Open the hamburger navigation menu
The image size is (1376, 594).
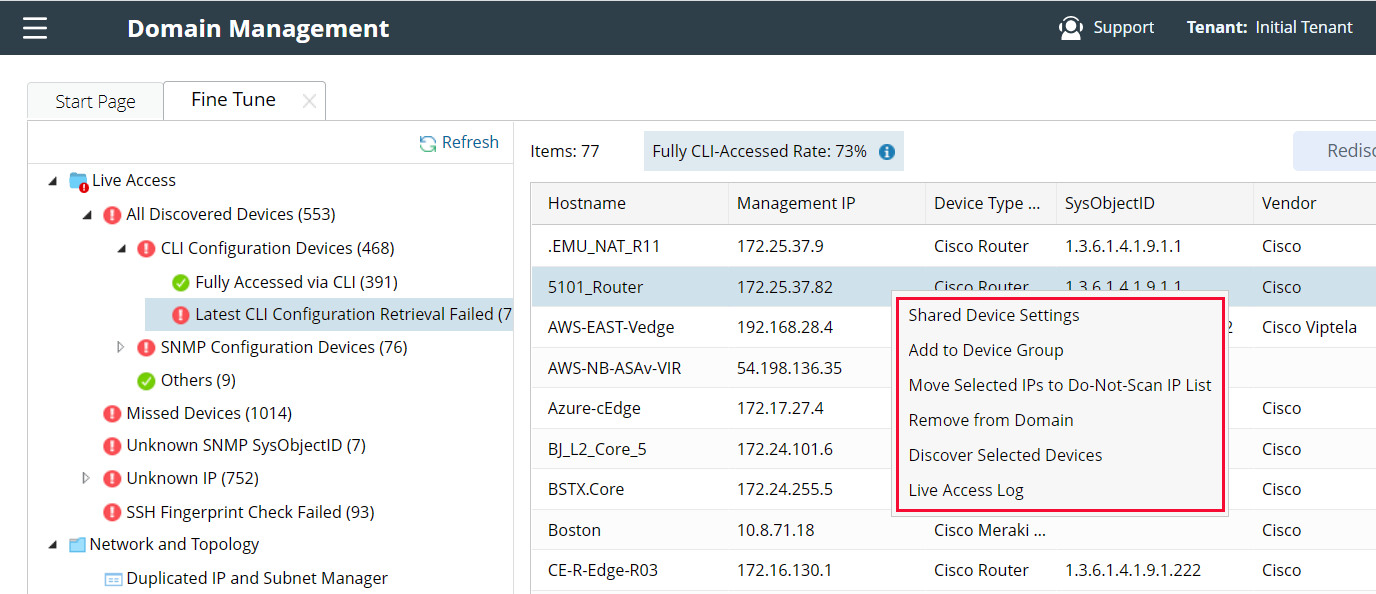35,27
